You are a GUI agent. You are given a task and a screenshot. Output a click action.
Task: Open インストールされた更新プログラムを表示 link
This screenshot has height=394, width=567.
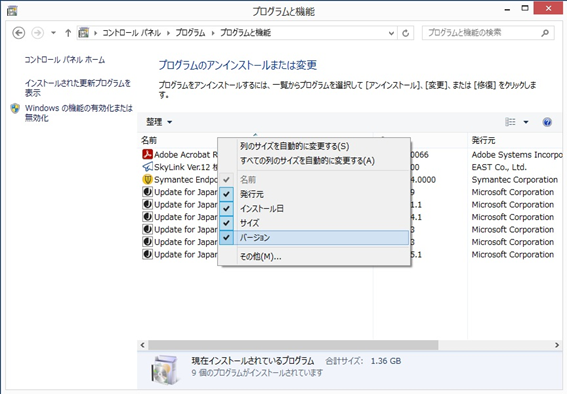(x=78, y=88)
